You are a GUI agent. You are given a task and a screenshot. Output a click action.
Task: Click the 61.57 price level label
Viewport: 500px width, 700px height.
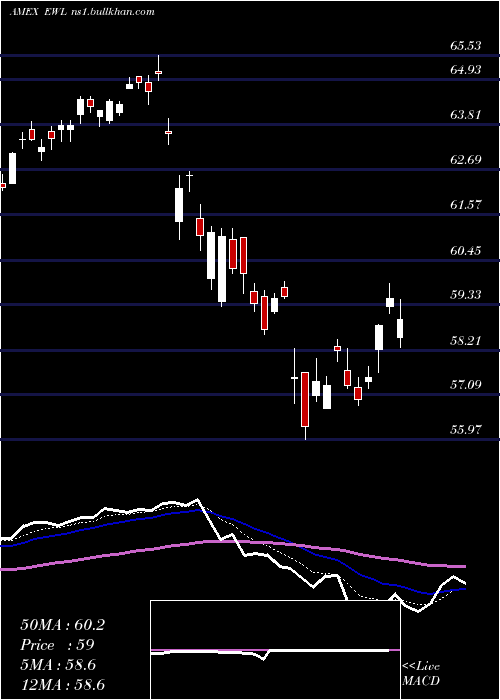coord(466,205)
